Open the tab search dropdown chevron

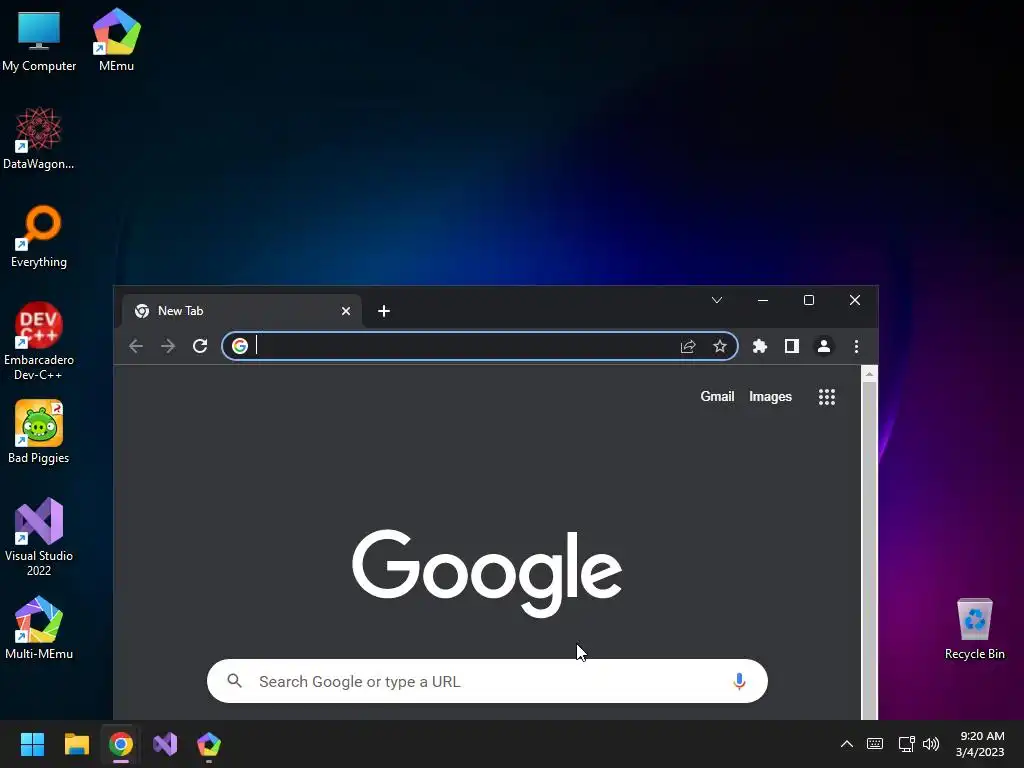tap(716, 300)
